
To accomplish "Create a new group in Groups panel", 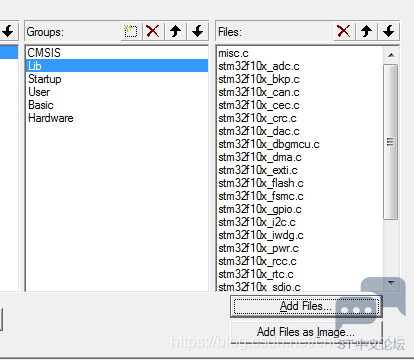I will [131, 32].
